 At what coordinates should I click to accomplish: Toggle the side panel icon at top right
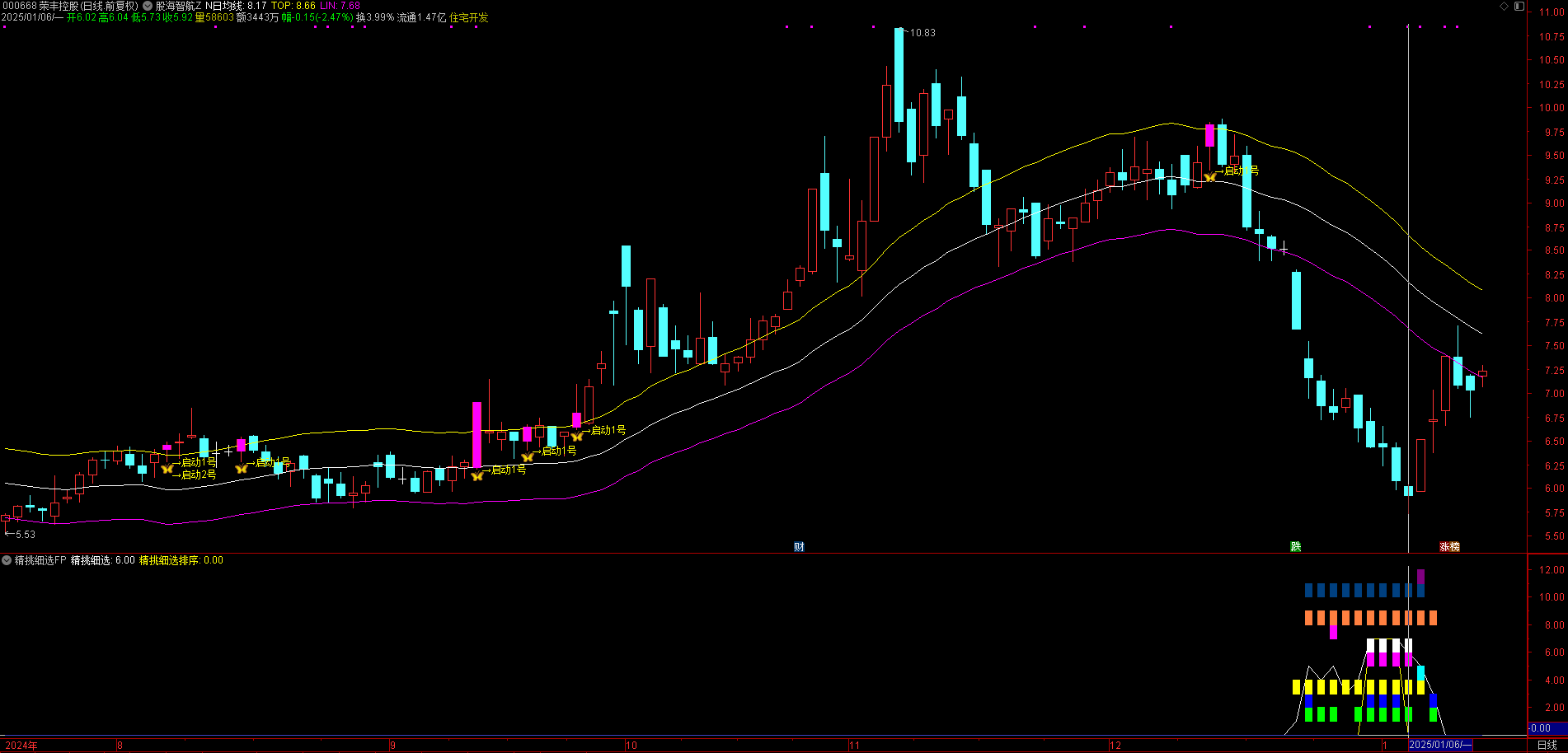point(1519,6)
